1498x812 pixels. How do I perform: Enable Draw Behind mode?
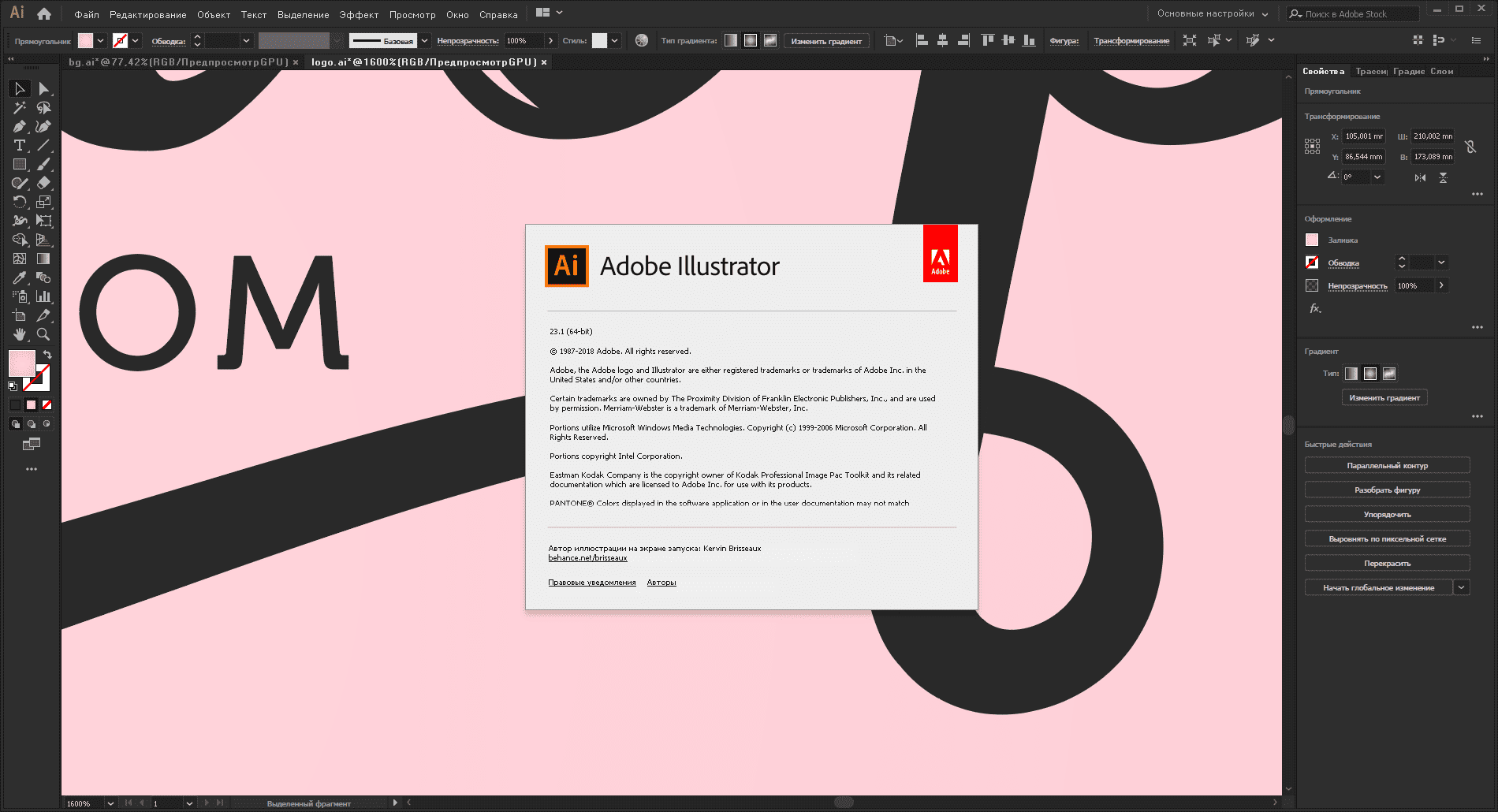pos(32,424)
